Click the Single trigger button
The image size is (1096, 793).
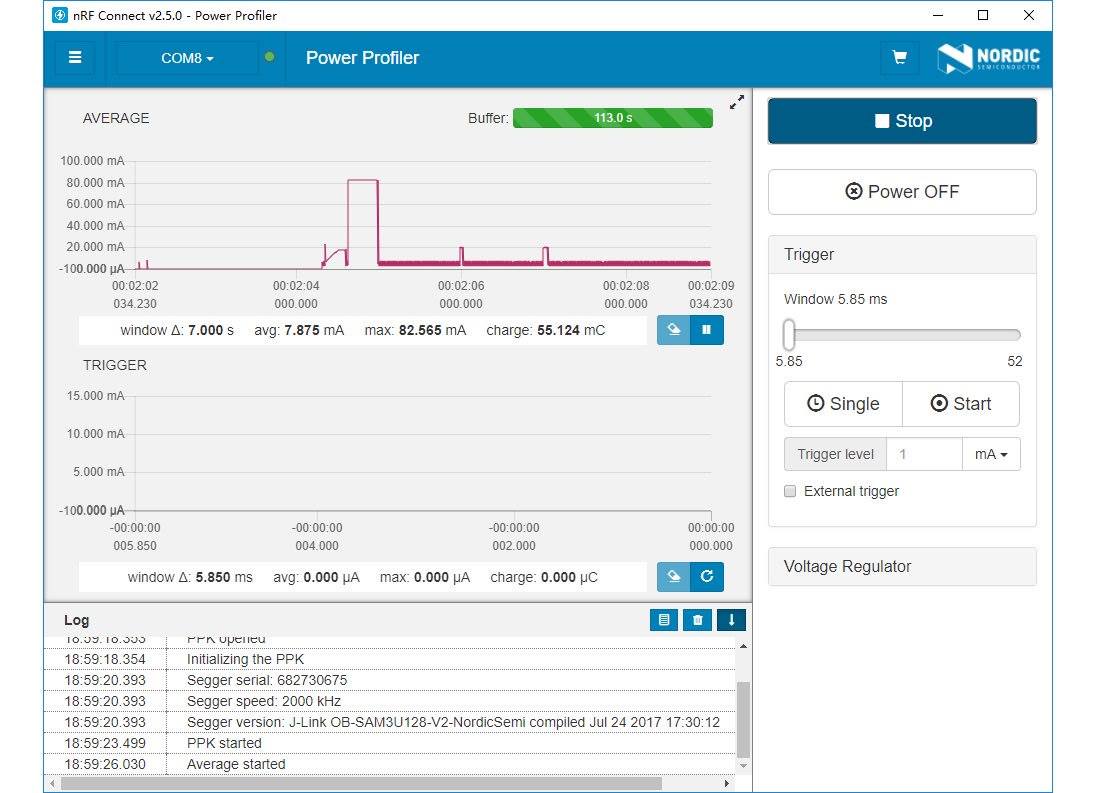pos(843,404)
